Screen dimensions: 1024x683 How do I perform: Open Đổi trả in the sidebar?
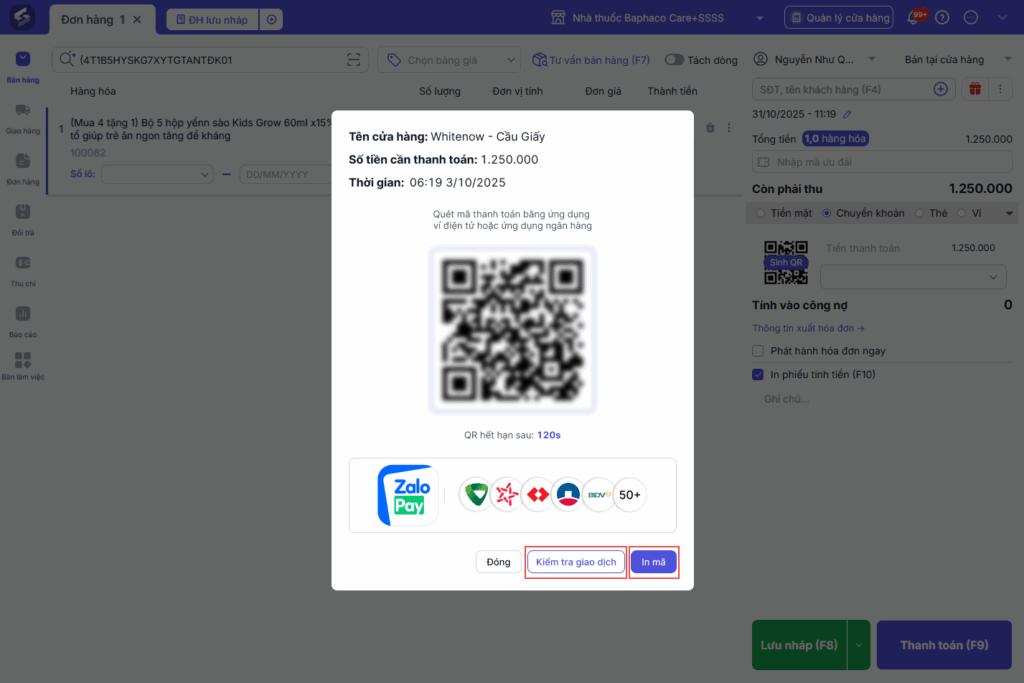[23, 220]
